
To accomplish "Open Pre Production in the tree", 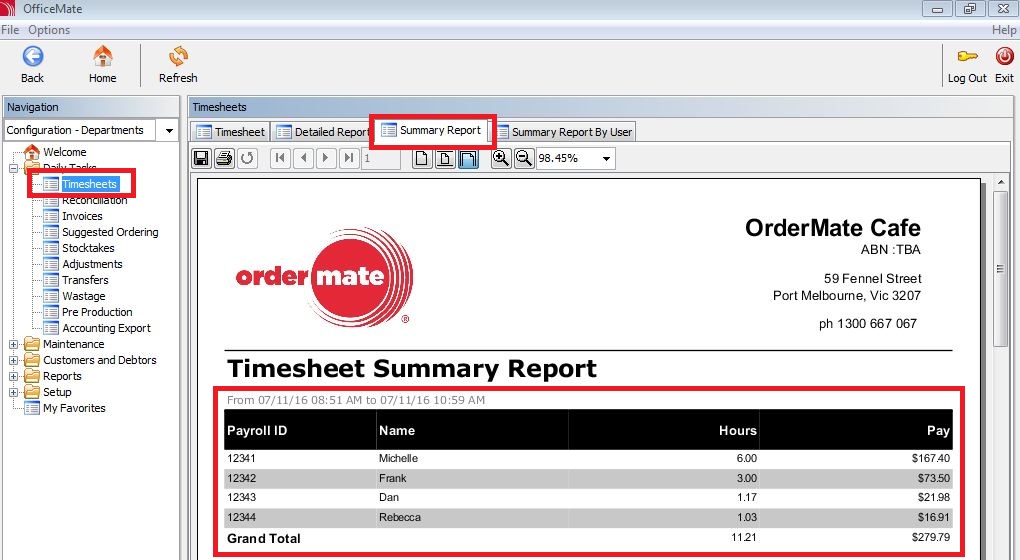I will [97, 312].
